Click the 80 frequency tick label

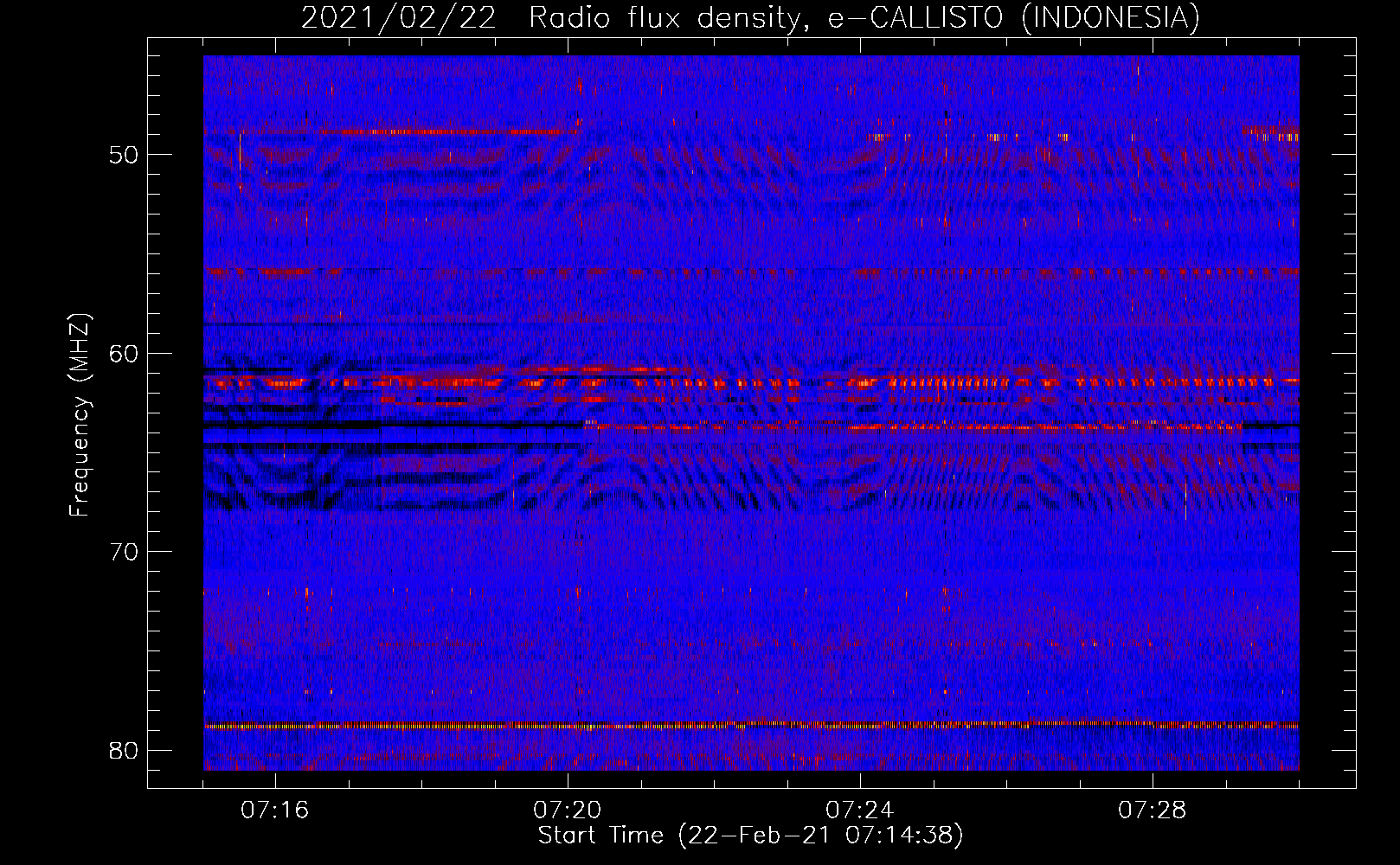[125, 750]
